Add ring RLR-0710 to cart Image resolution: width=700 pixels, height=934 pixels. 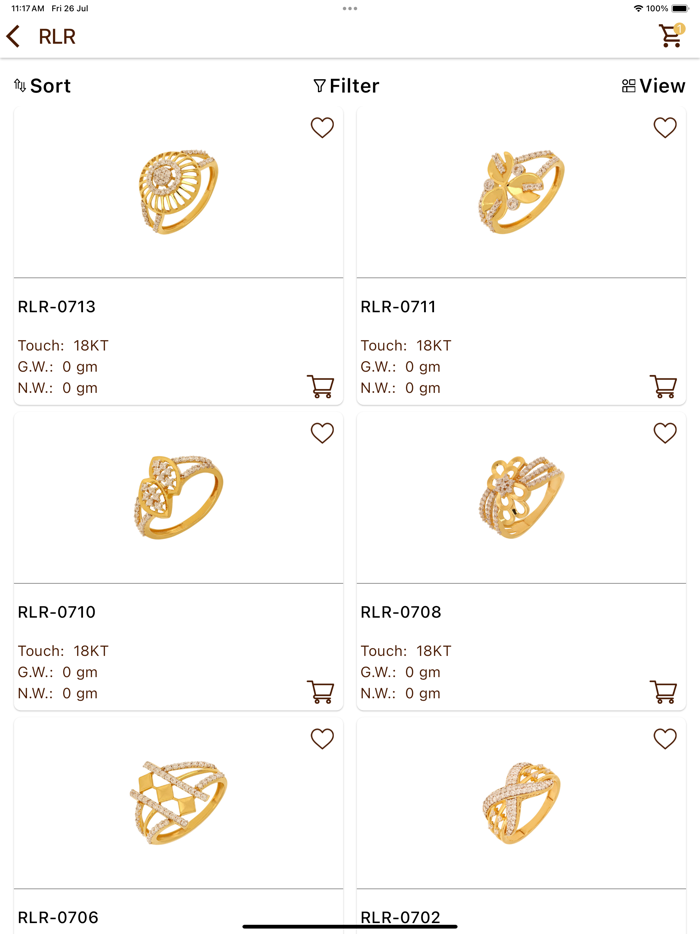tap(321, 691)
